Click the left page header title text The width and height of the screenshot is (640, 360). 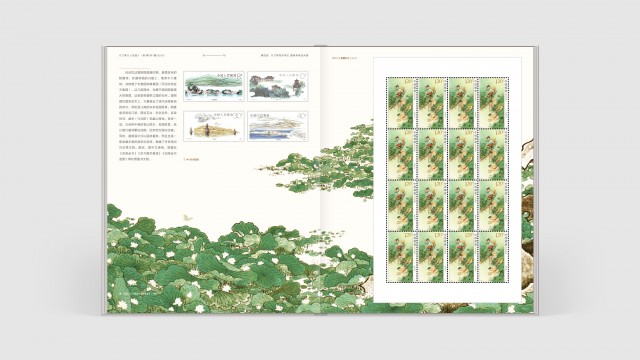[141, 55]
